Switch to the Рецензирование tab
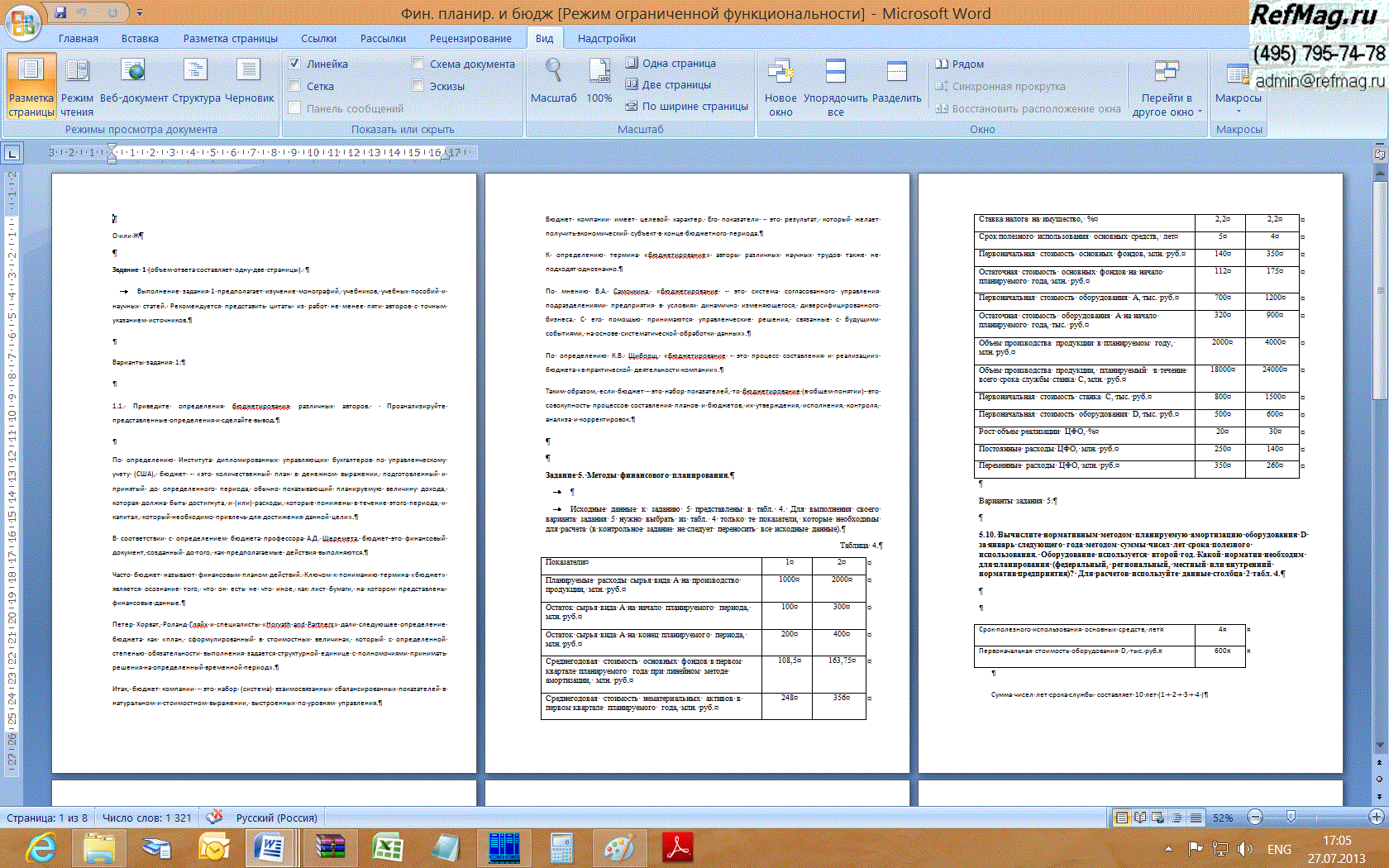Screen dimensions: 1389x868 tap(470, 39)
